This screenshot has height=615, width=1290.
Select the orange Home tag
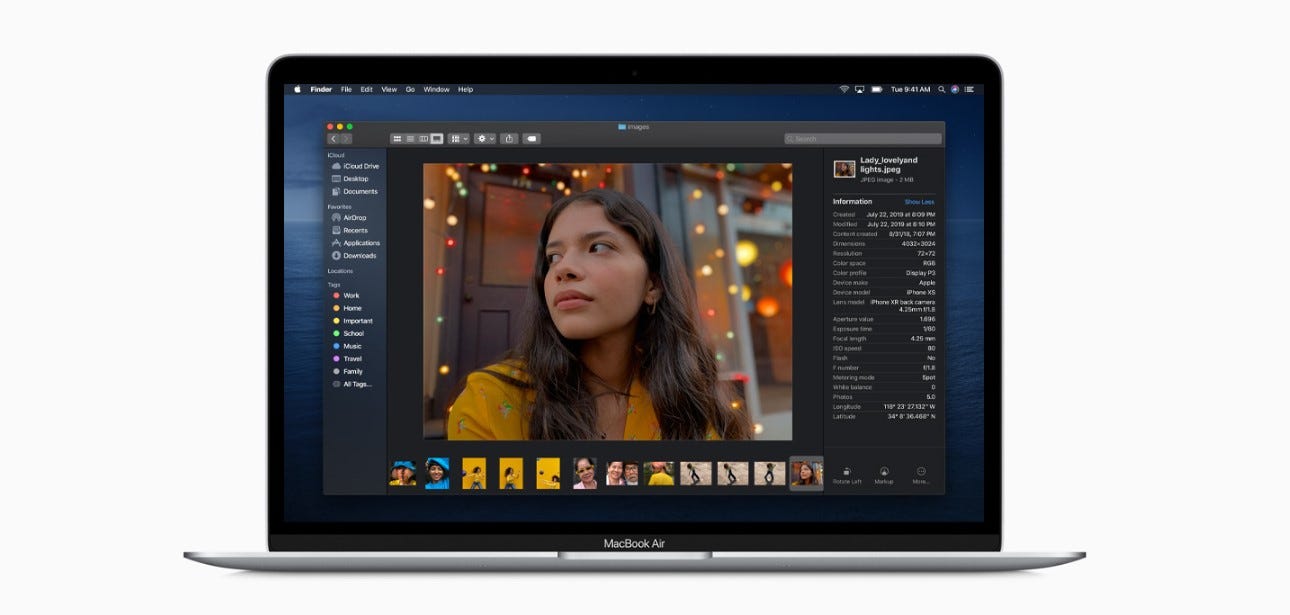[348, 308]
